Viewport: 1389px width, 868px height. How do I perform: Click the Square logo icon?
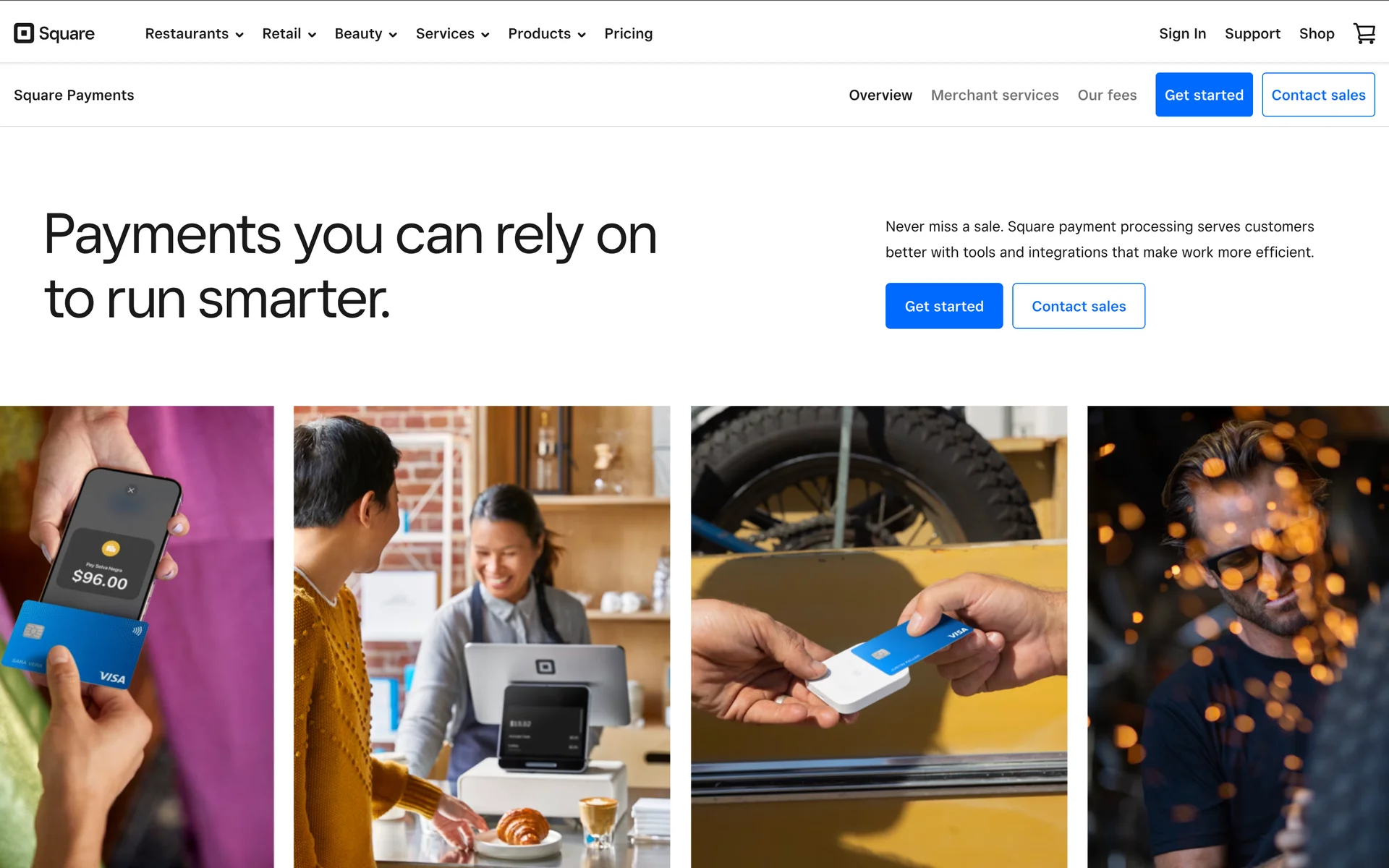coord(24,33)
